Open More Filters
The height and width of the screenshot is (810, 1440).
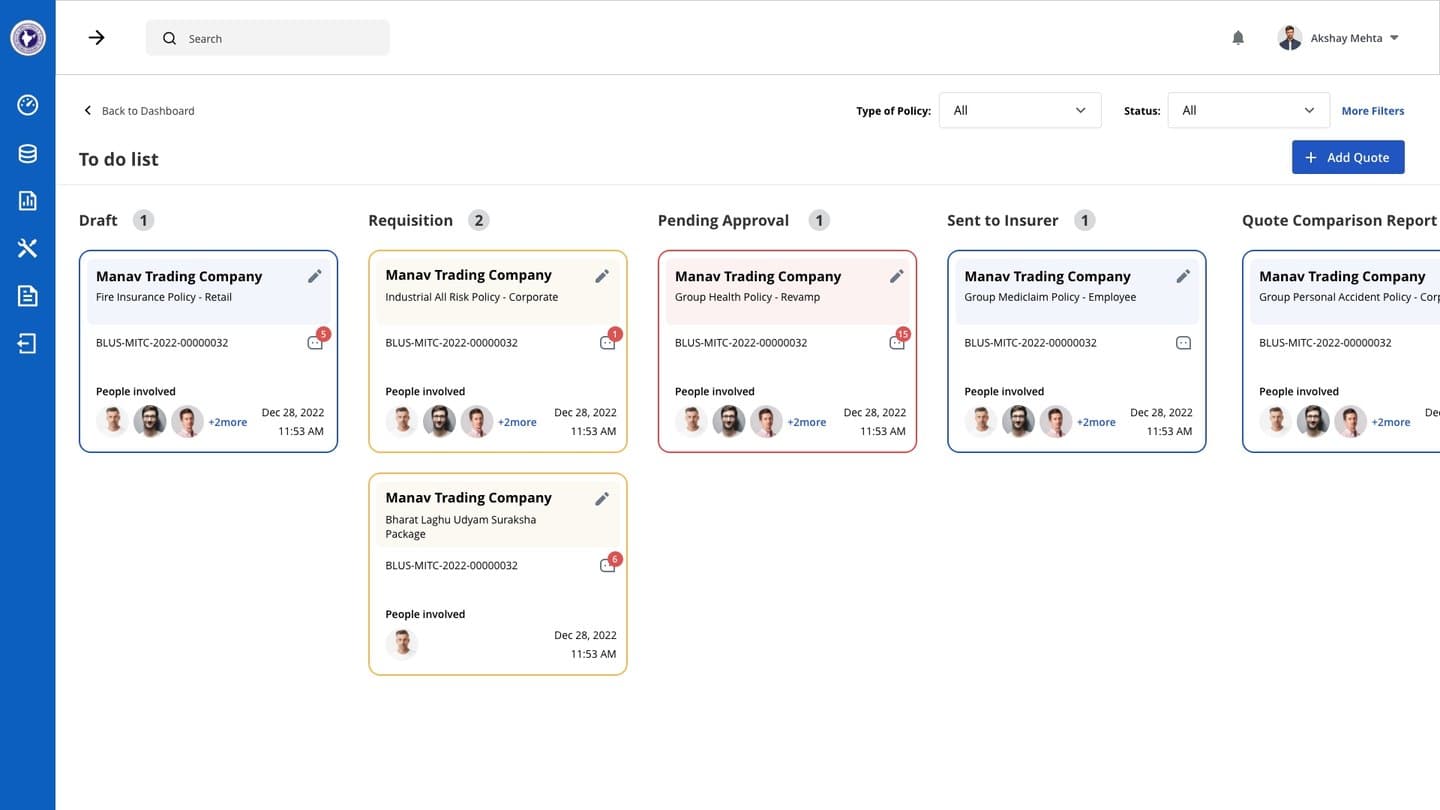1373,111
